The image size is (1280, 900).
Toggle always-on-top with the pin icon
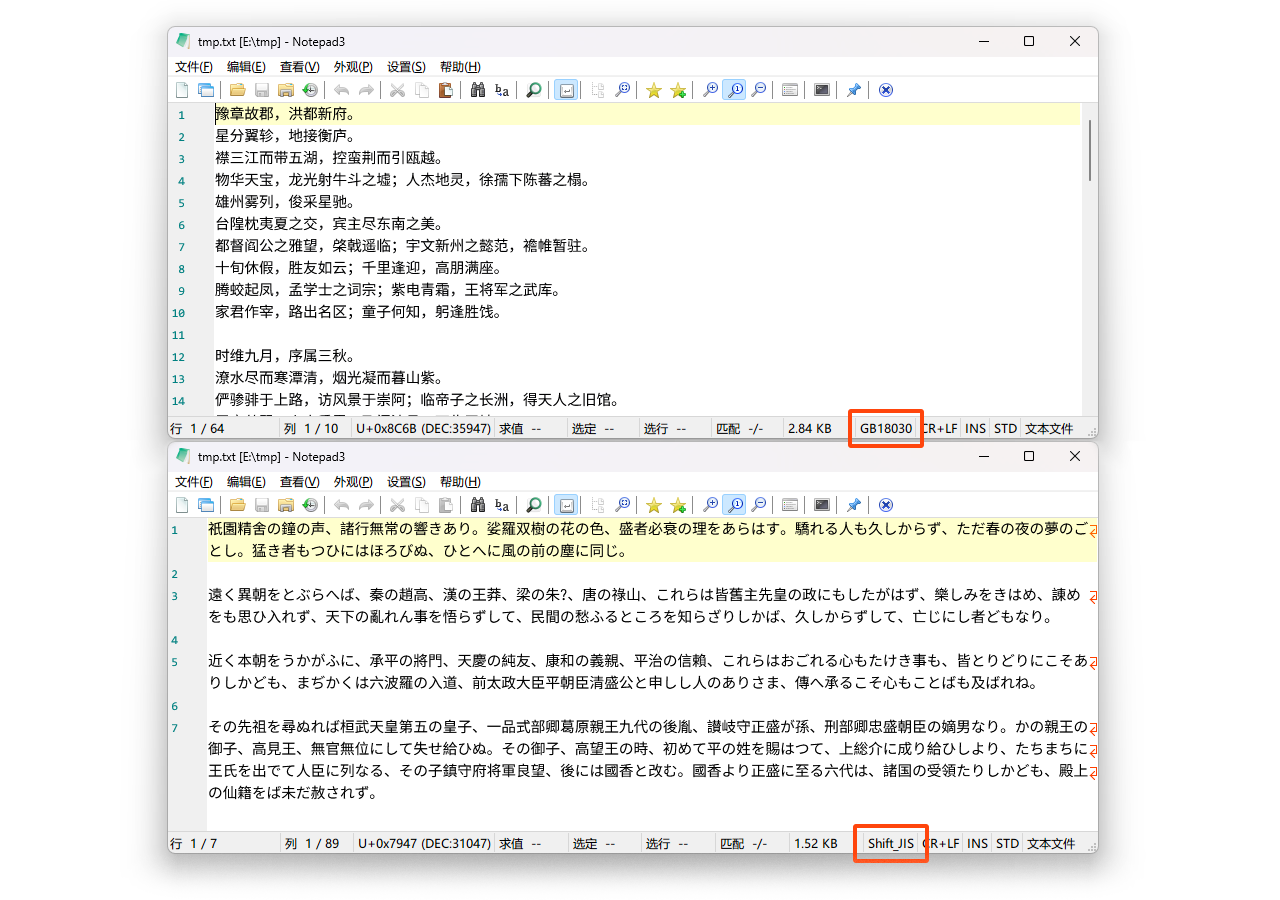click(x=853, y=90)
